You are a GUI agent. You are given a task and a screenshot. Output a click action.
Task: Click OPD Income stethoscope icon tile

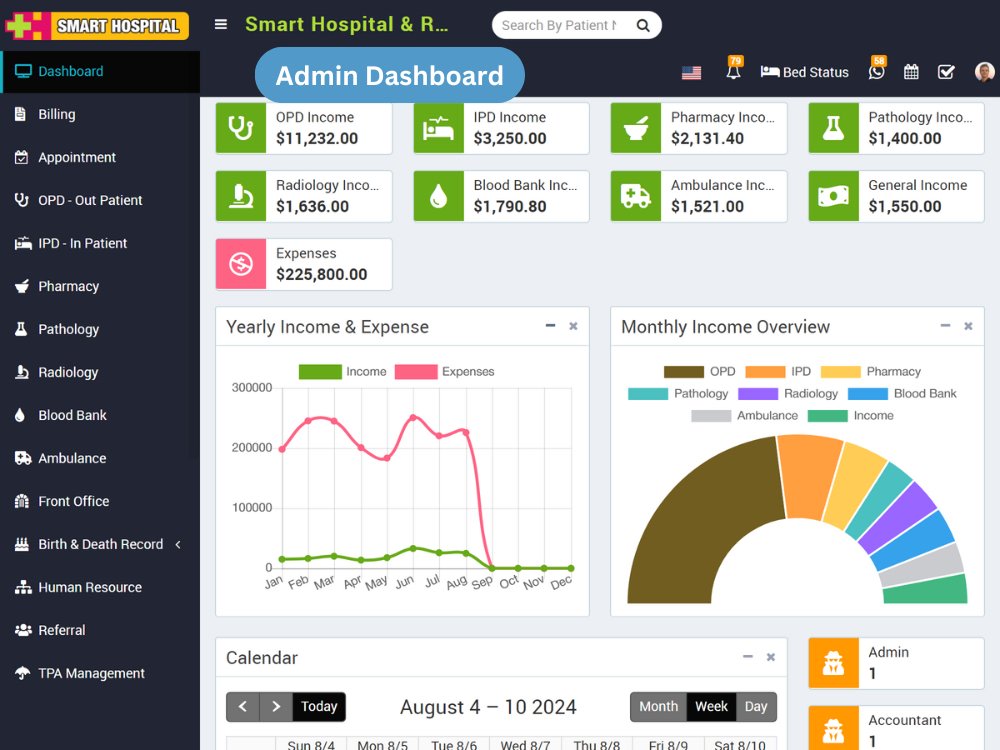click(241, 128)
